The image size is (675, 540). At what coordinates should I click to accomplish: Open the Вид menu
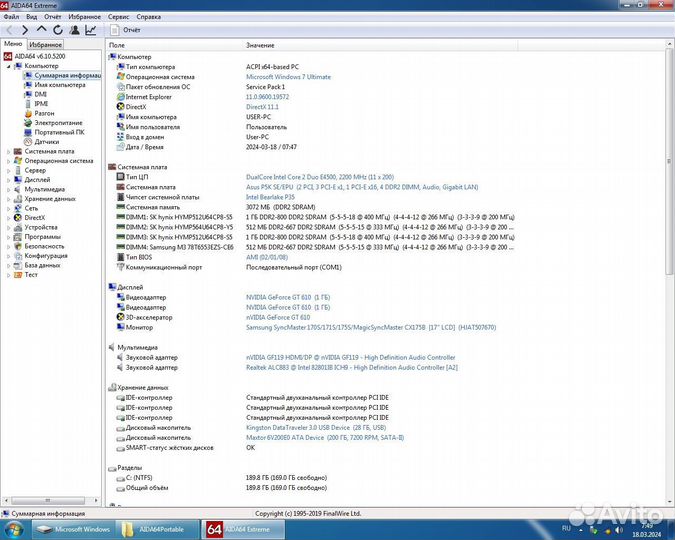(31, 17)
